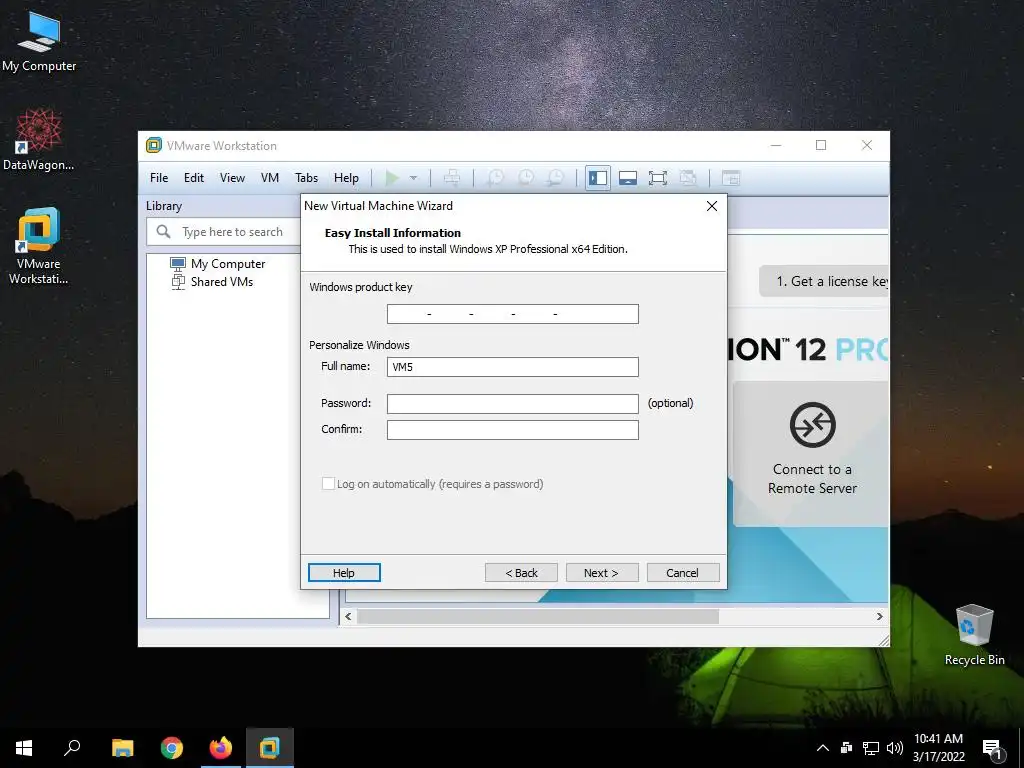Screen dimensions: 1024x768
Task: Click the Unity mode toolbar icon
Action: [688, 178]
